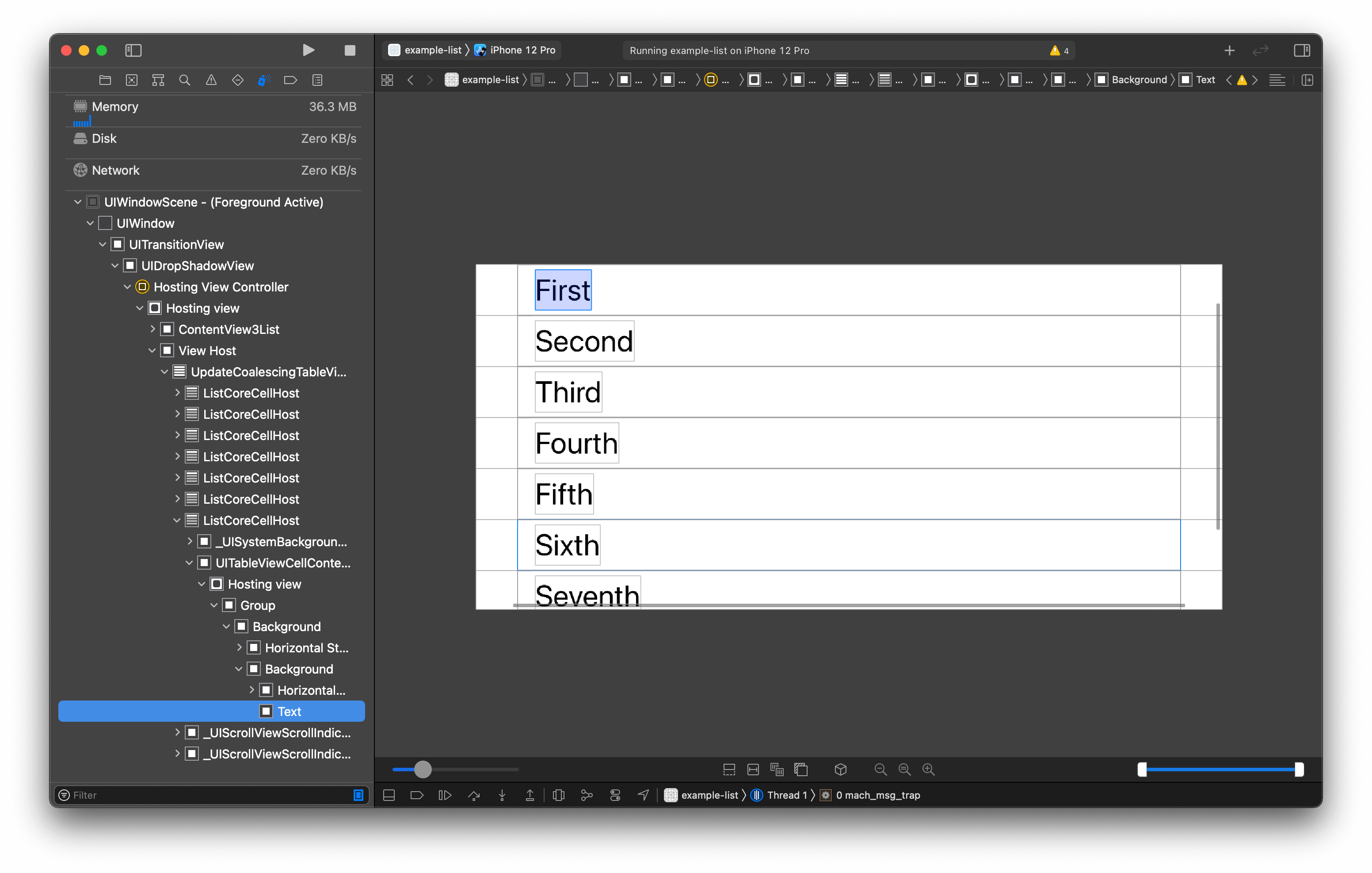Click the debug memory graph icon
Viewport: 1372px width, 873px height.
pyautogui.click(x=586, y=795)
